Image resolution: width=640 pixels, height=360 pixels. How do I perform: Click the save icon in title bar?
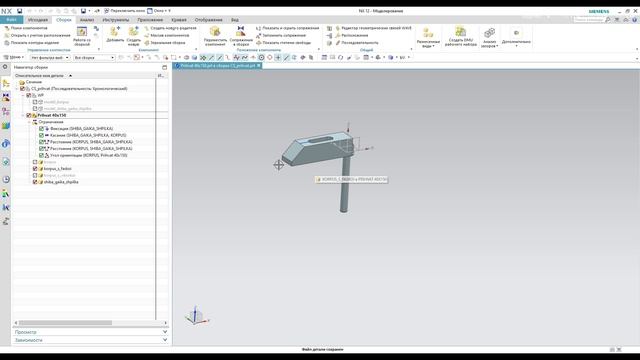click(x=19, y=11)
